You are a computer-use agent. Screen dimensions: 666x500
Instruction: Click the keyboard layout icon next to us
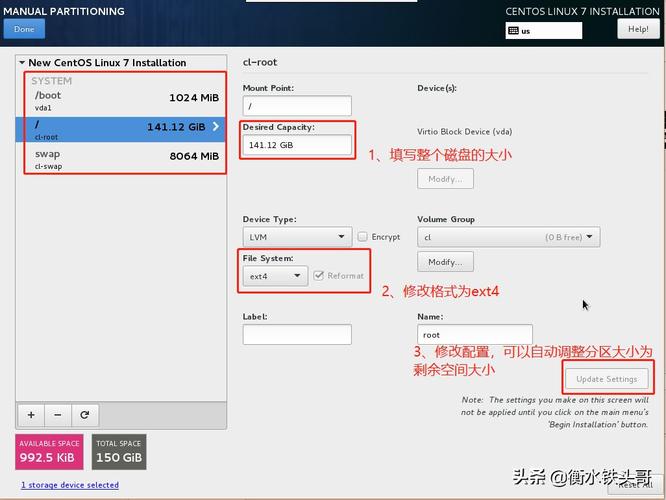(x=514, y=31)
